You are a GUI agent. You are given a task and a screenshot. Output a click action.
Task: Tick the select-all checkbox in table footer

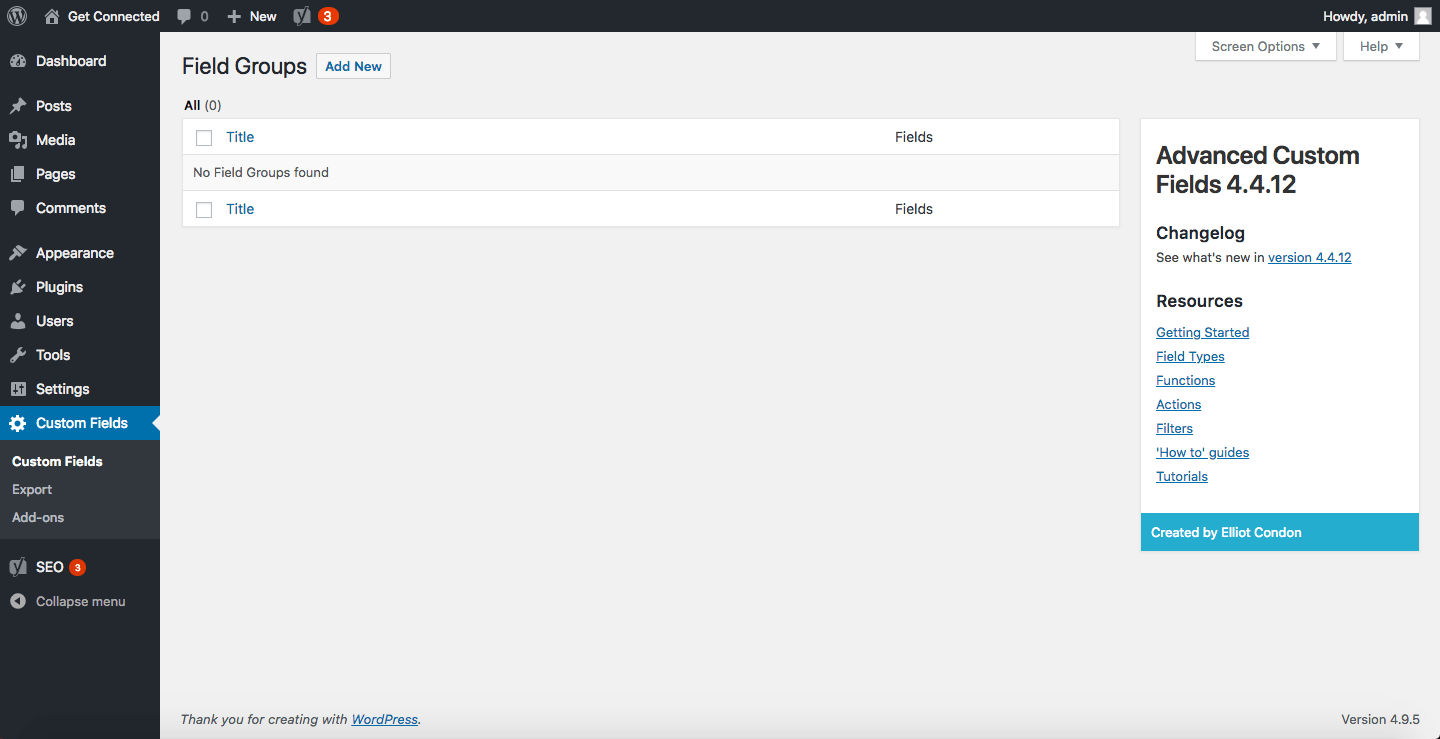pos(204,210)
